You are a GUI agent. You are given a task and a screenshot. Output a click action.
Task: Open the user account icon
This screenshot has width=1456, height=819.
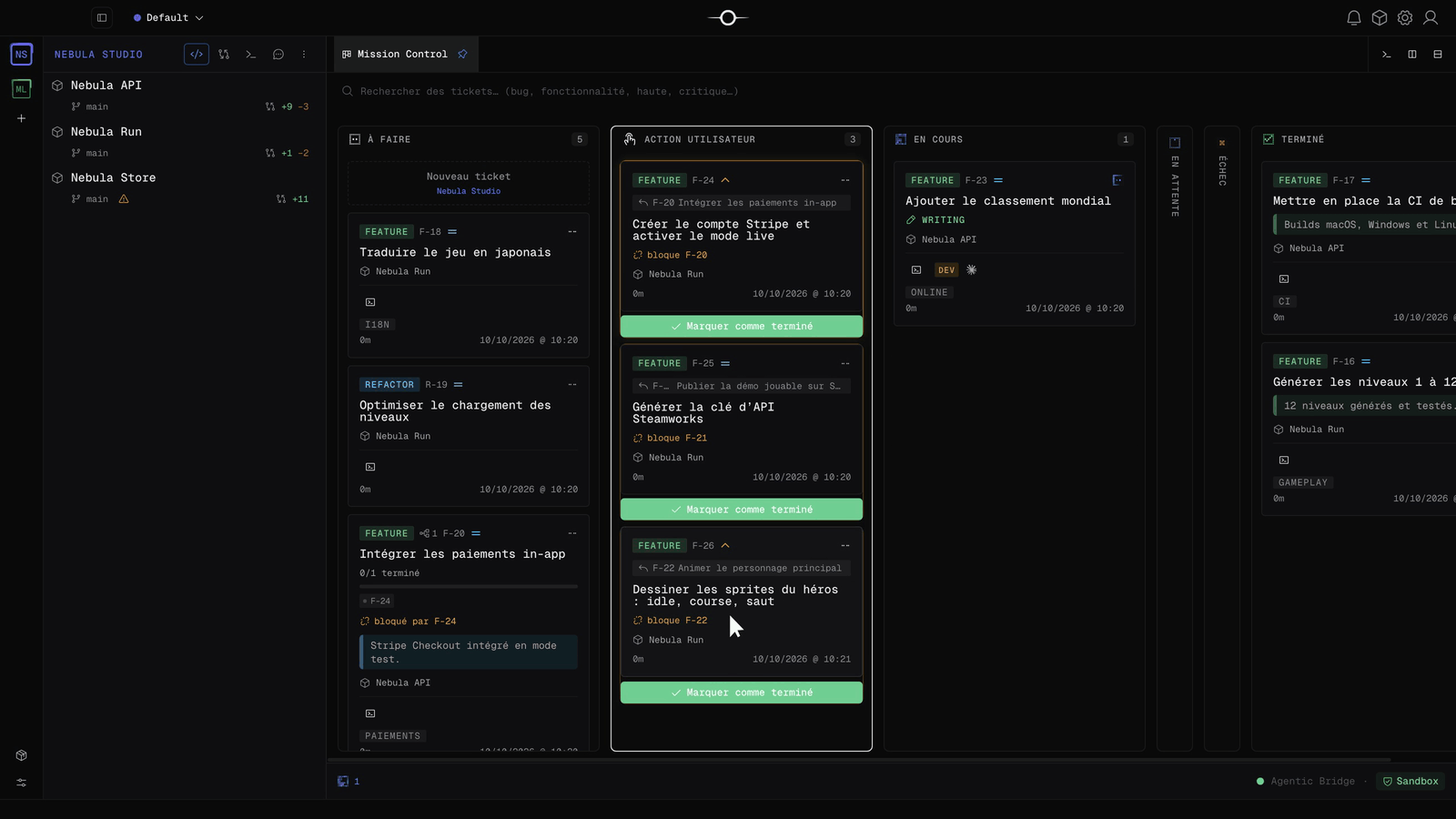(1431, 17)
